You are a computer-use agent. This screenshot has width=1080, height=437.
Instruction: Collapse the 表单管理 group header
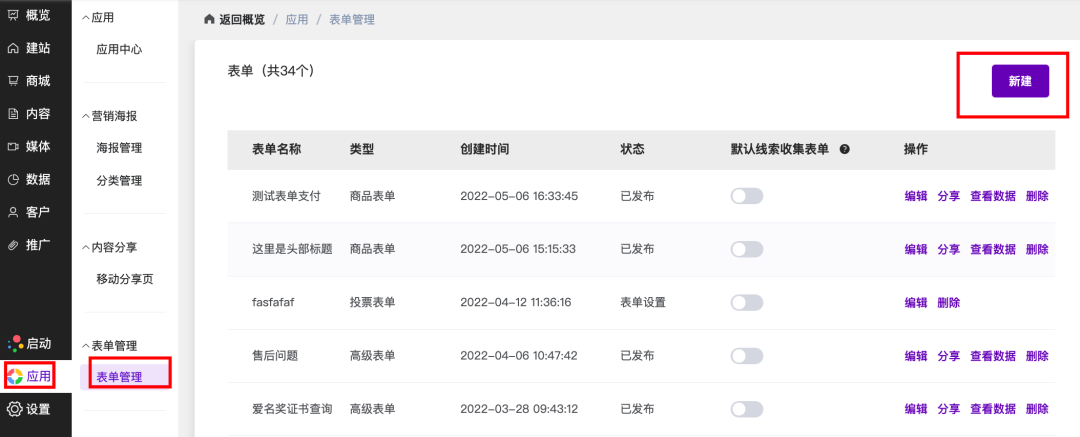(x=86, y=346)
